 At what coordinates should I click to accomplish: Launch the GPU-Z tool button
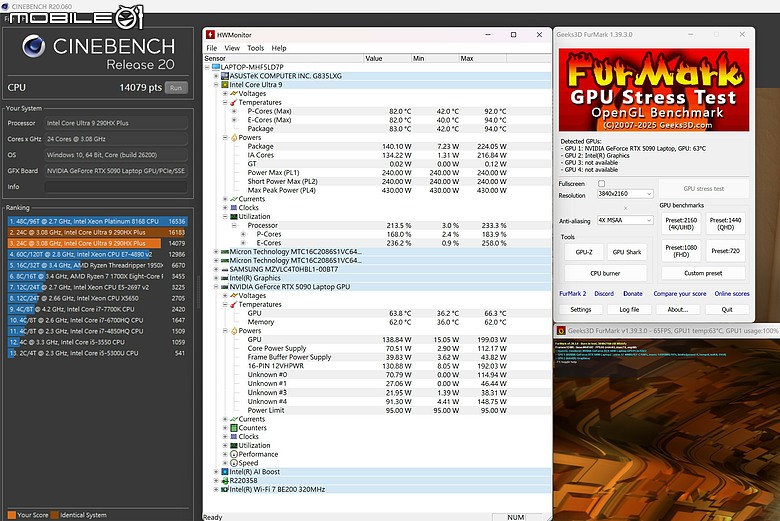(x=584, y=252)
